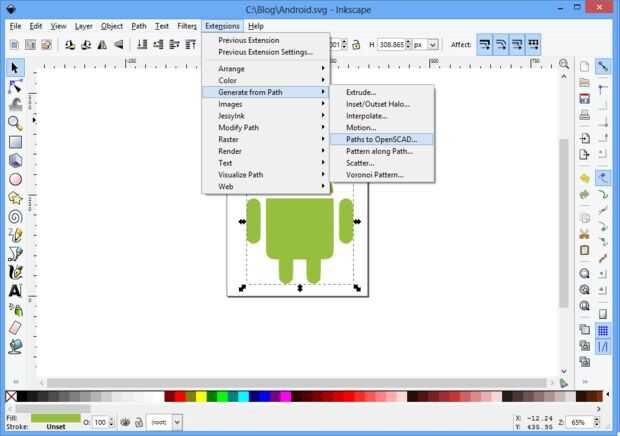The width and height of the screenshot is (620, 436).
Task: Click the rotate counter-clockwise icon
Action: (x=70, y=45)
